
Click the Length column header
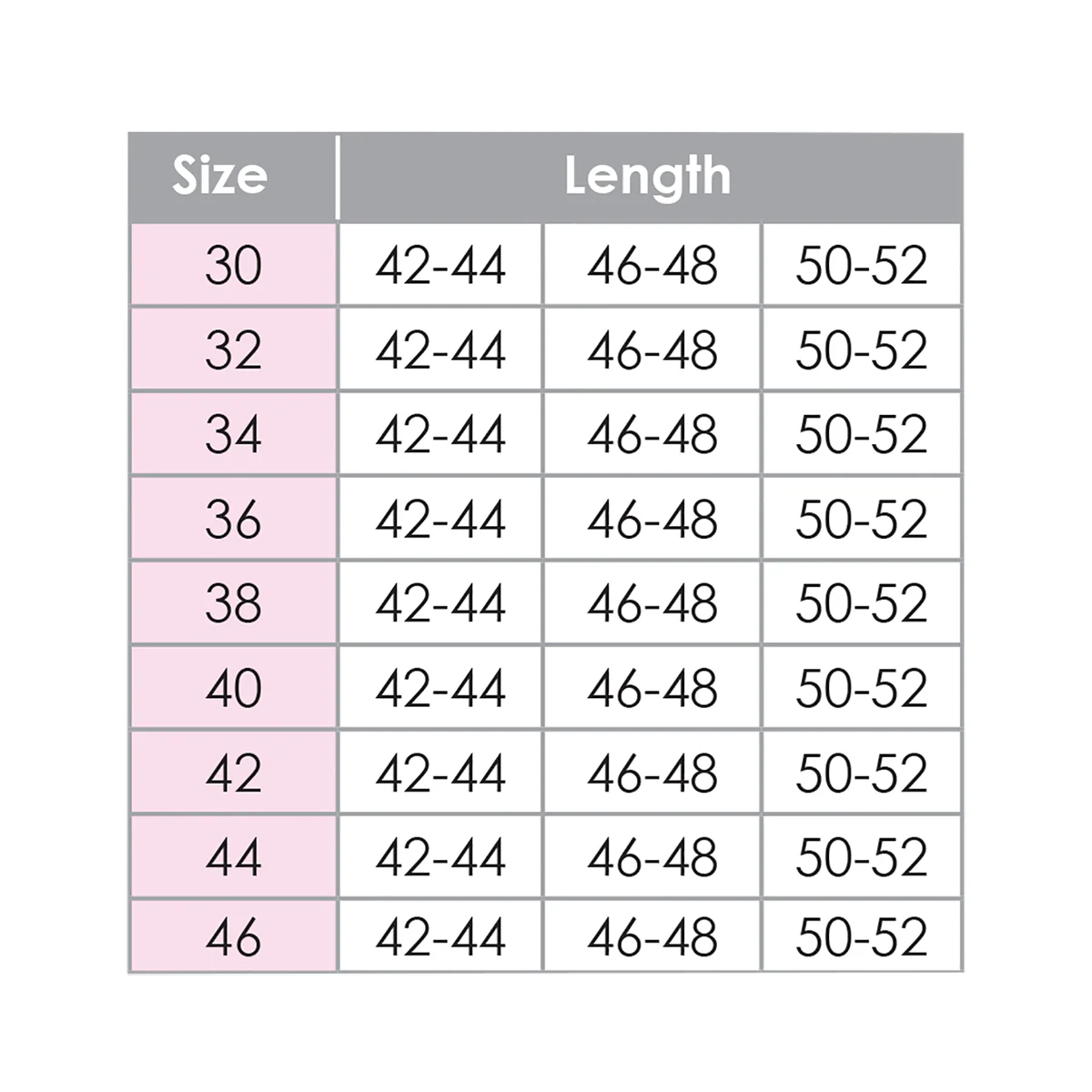650,177
